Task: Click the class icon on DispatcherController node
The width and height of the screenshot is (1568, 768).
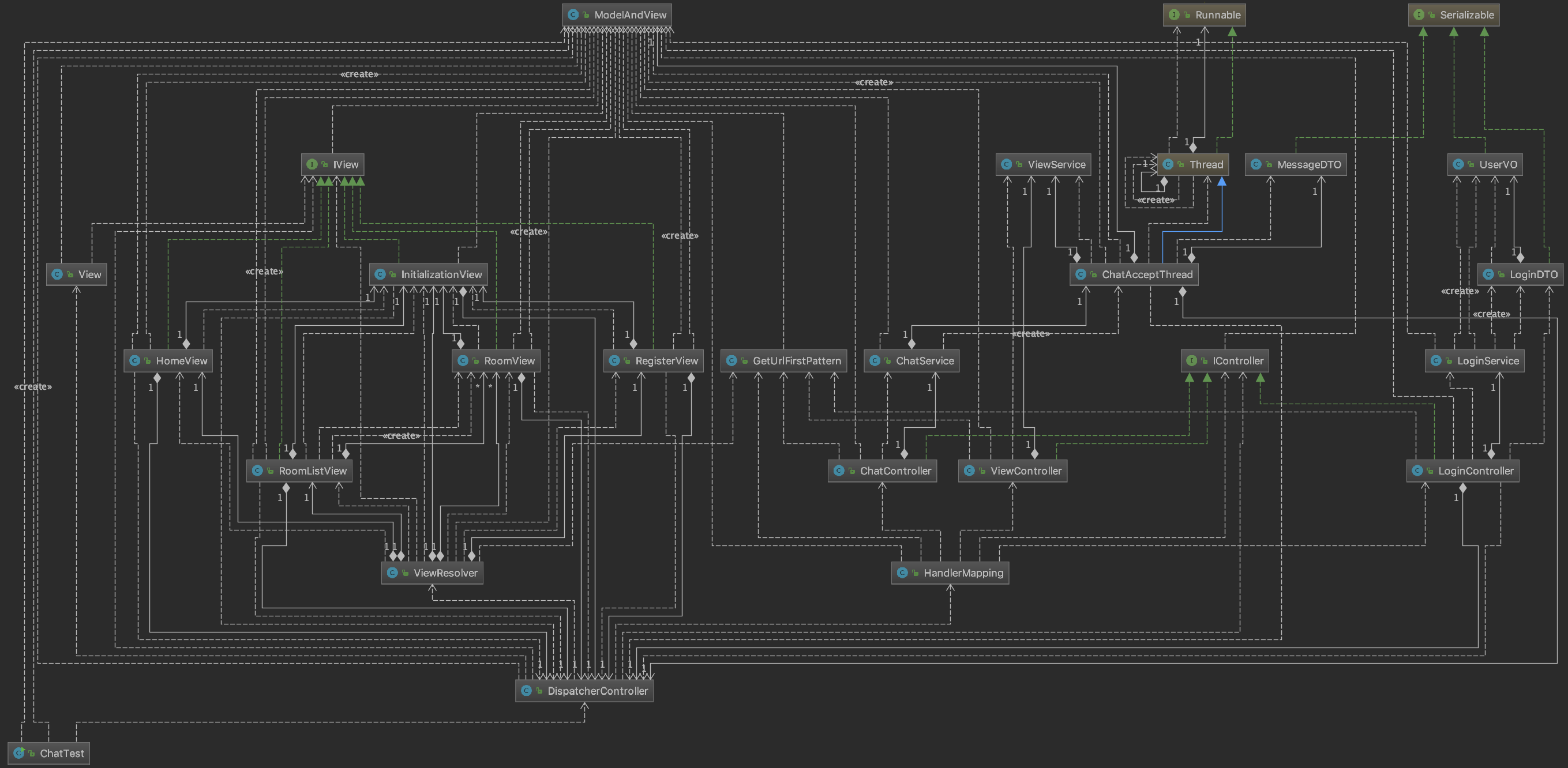Action: pos(526,691)
